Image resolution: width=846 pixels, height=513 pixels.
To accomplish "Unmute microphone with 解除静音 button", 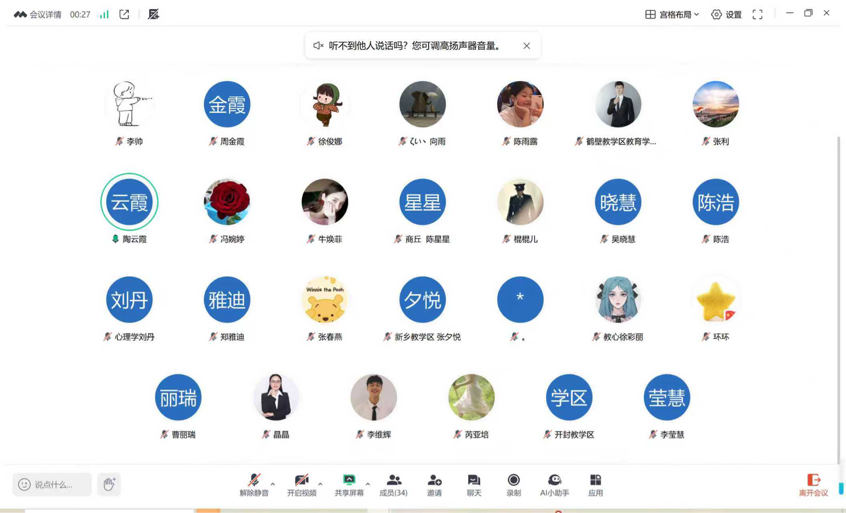I will tap(254, 485).
